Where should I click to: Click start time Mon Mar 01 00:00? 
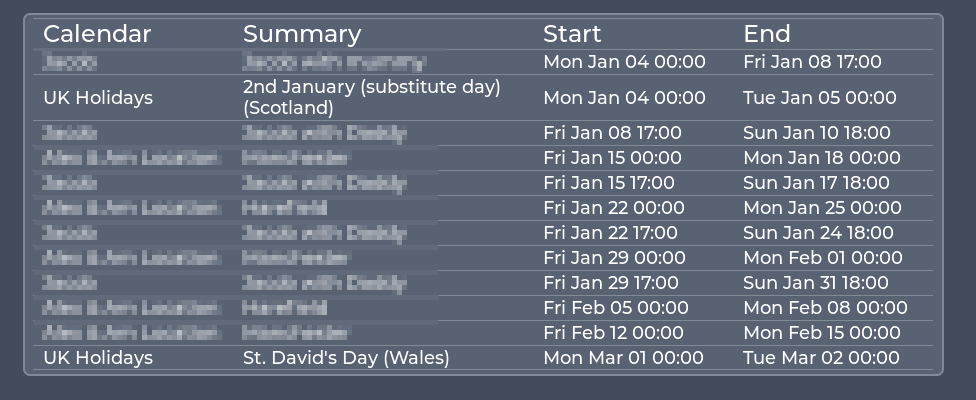tap(623, 358)
